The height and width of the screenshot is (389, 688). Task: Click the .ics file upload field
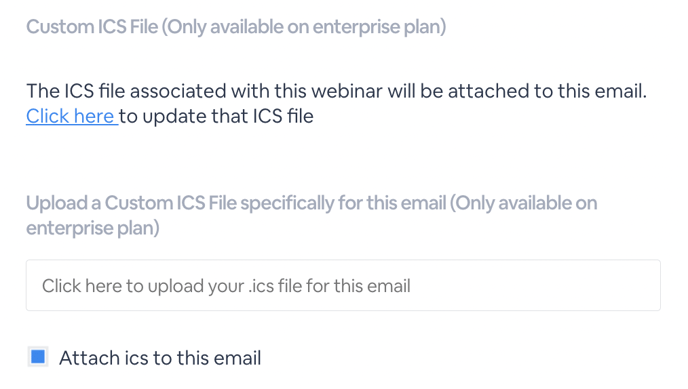click(343, 286)
